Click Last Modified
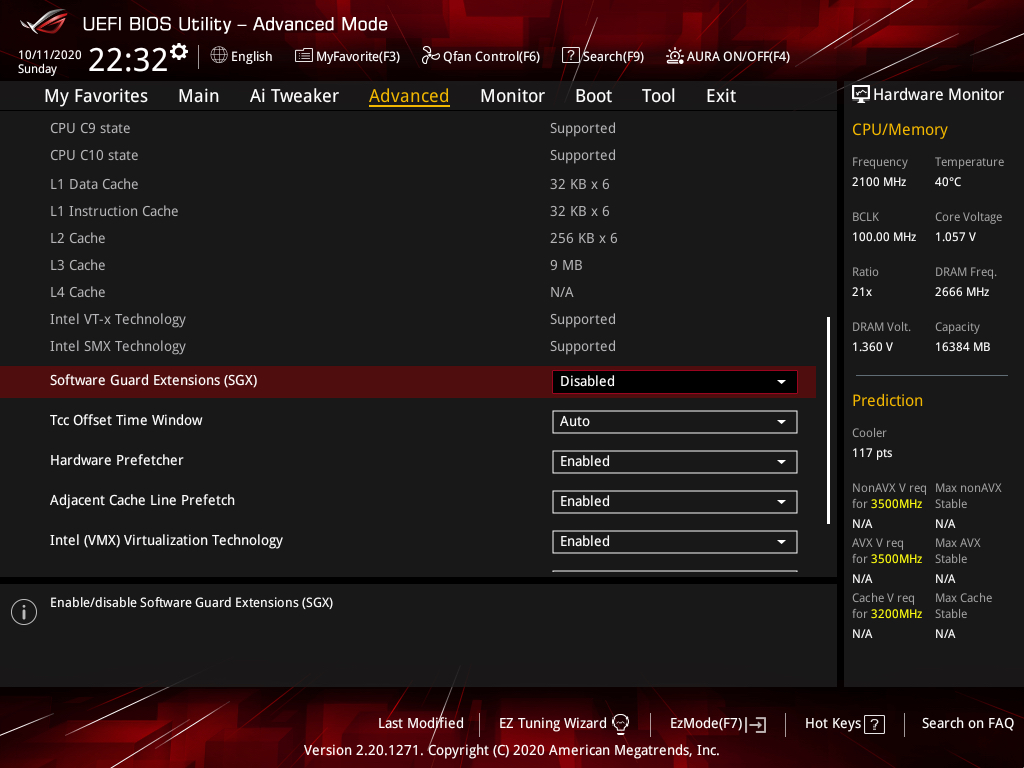1024x768 pixels. click(x=421, y=723)
